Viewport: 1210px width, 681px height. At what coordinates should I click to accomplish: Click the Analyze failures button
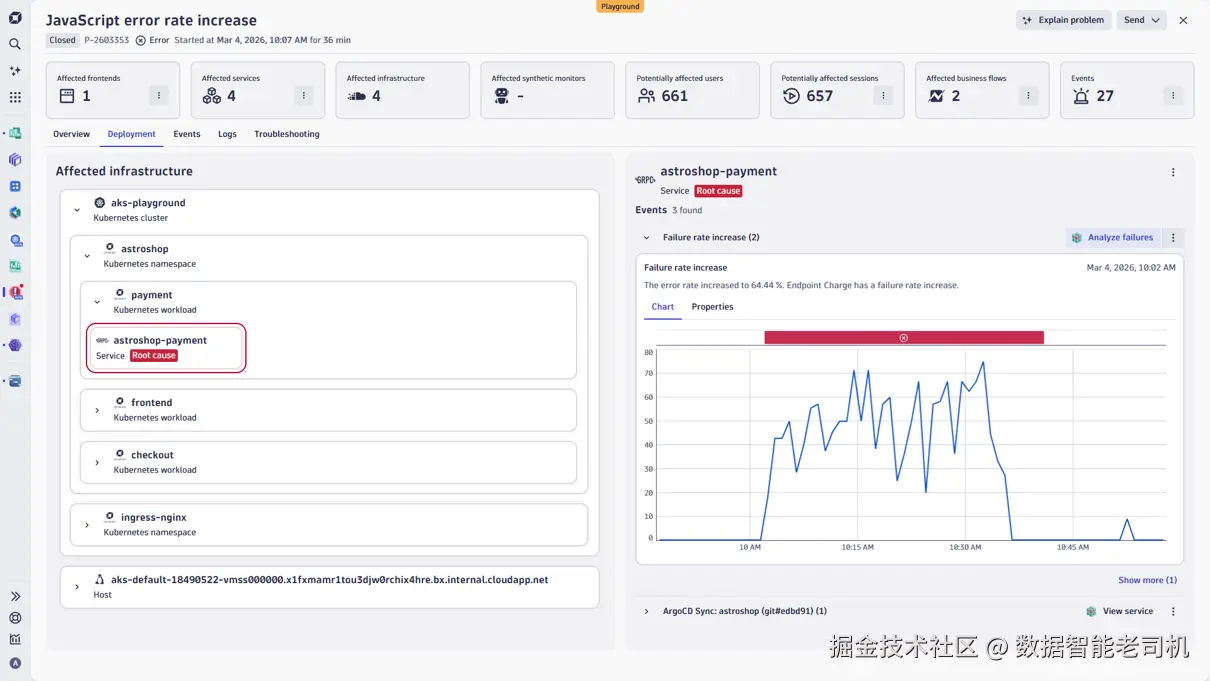[1112, 238]
